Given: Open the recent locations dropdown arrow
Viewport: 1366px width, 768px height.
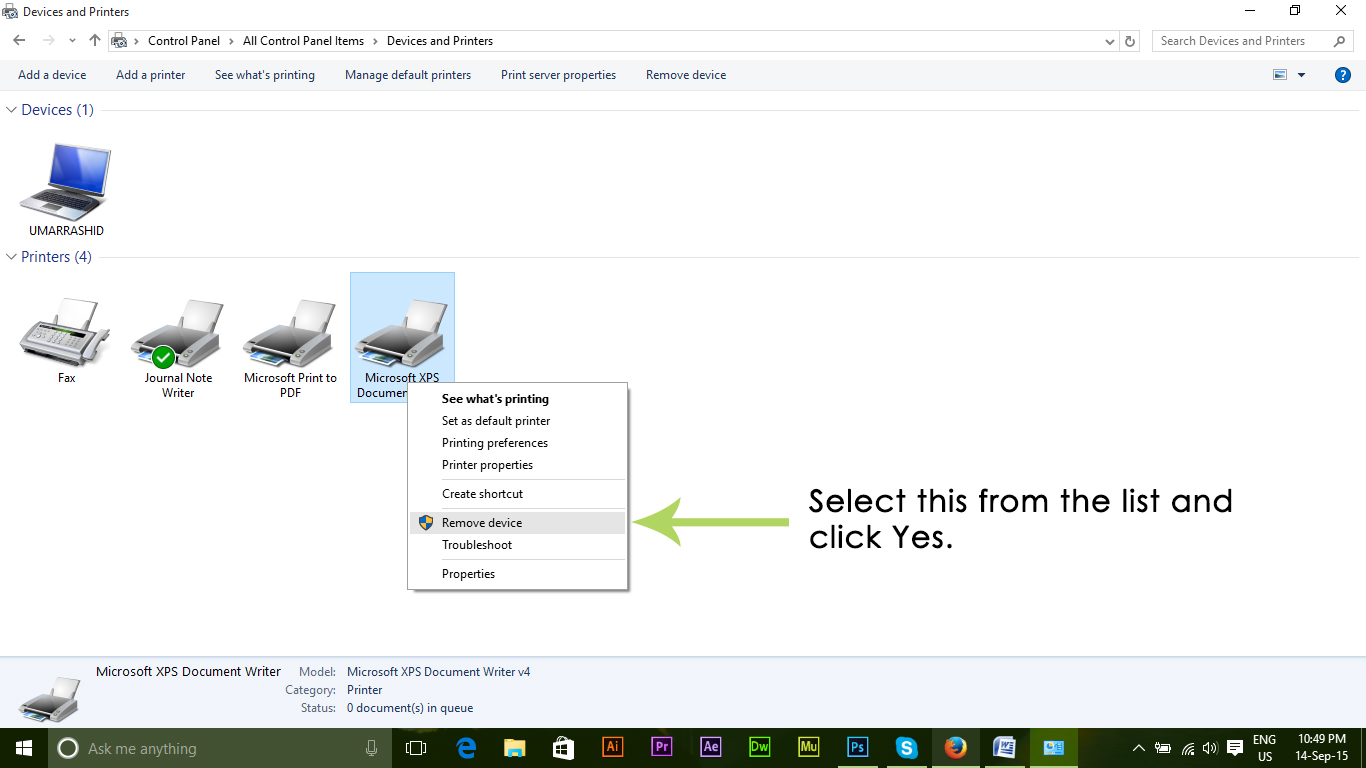Looking at the screenshot, I should pos(72,41).
